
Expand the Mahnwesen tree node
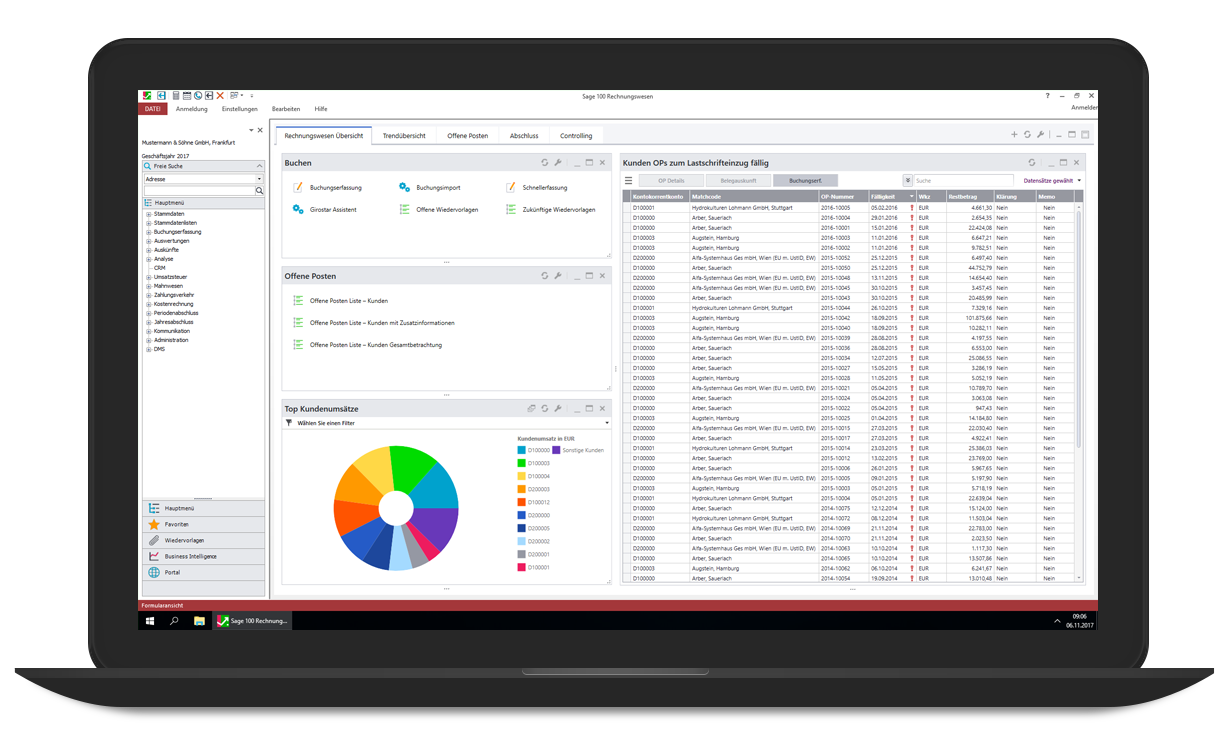(149, 286)
